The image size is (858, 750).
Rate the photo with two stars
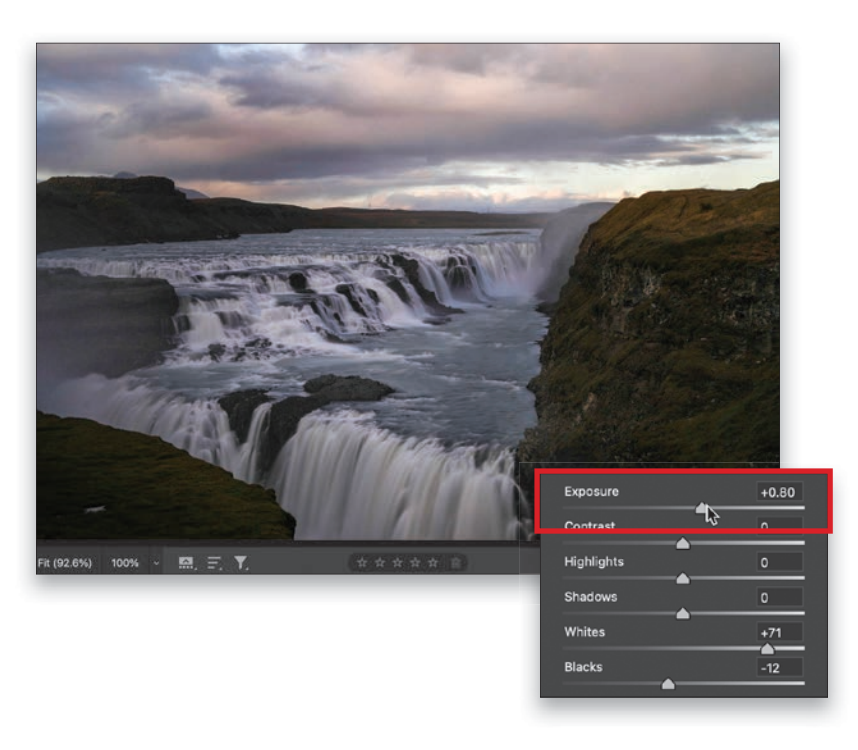(379, 563)
